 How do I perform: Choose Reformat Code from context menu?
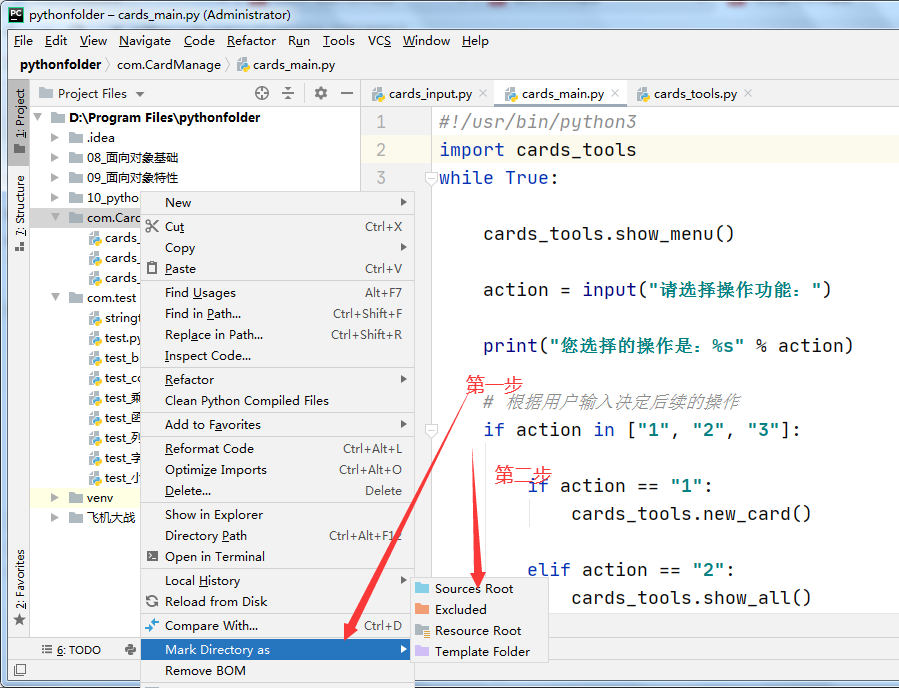click(277, 448)
